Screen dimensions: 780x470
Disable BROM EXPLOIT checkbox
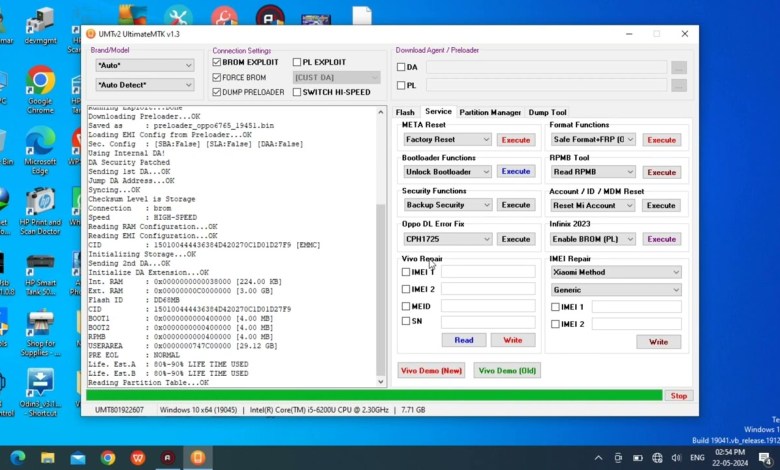[216, 62]
